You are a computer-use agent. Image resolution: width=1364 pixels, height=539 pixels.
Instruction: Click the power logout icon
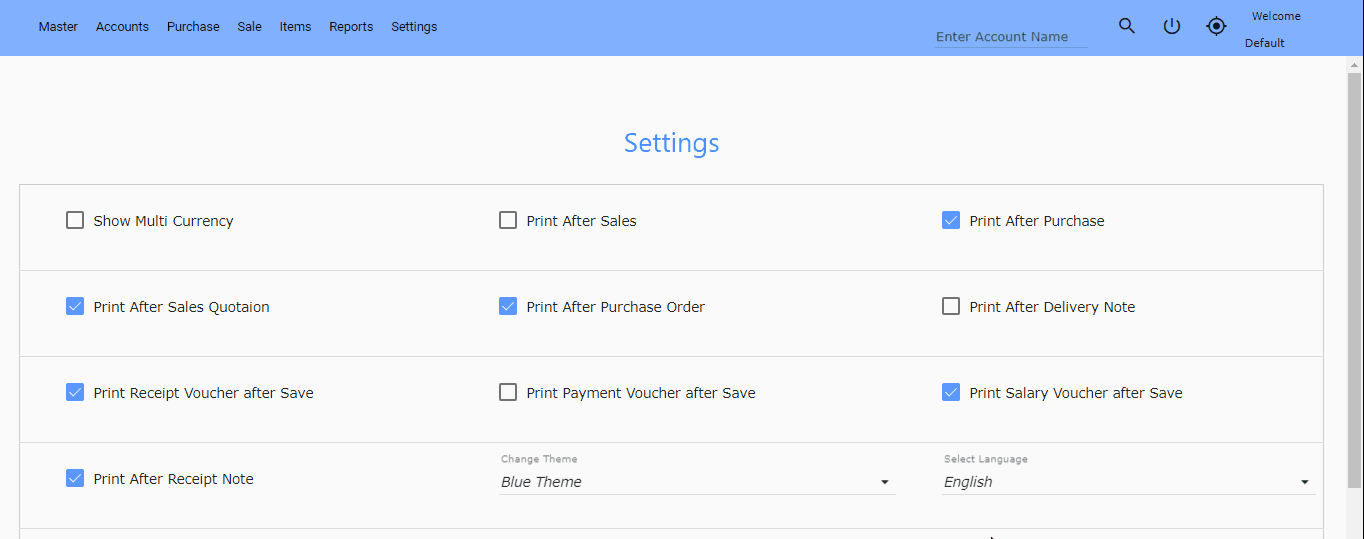(1172, 27)
